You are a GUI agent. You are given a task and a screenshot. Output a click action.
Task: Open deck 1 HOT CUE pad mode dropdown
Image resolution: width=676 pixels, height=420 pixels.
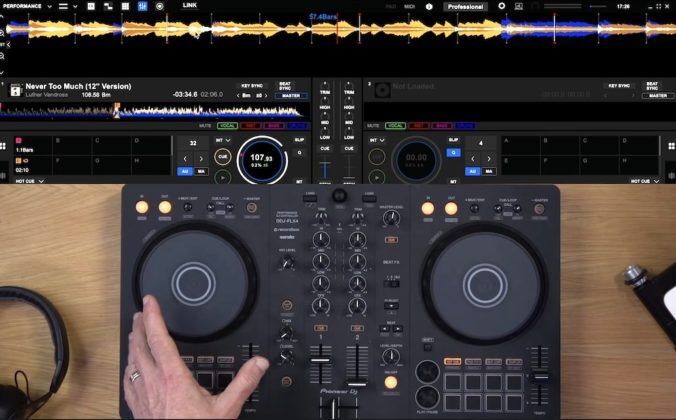[29, 181]
